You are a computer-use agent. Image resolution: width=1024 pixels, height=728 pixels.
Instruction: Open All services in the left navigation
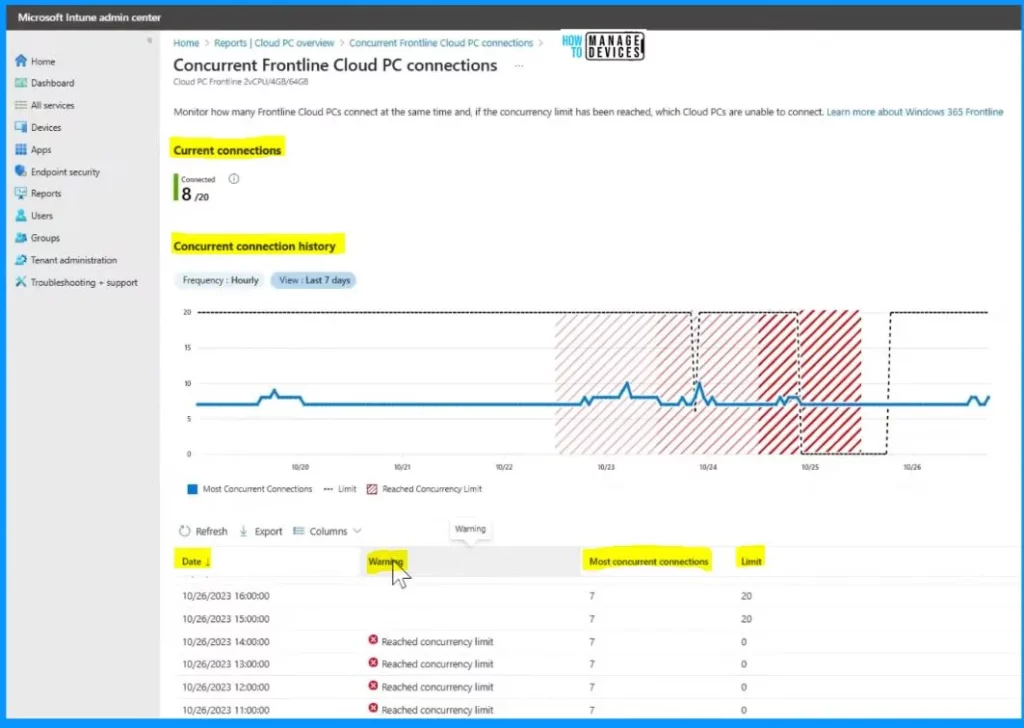pyautogui.click(x=52, y=105)
